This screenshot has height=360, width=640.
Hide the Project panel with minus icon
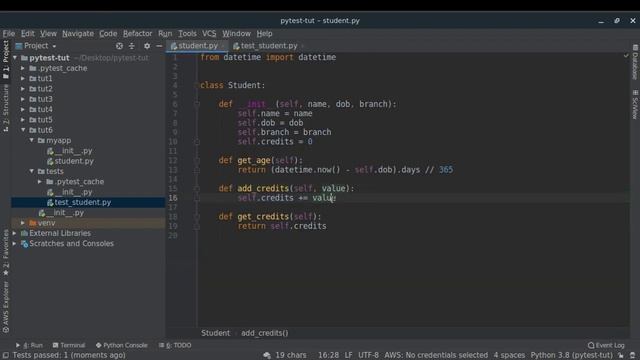coord(159,46)
